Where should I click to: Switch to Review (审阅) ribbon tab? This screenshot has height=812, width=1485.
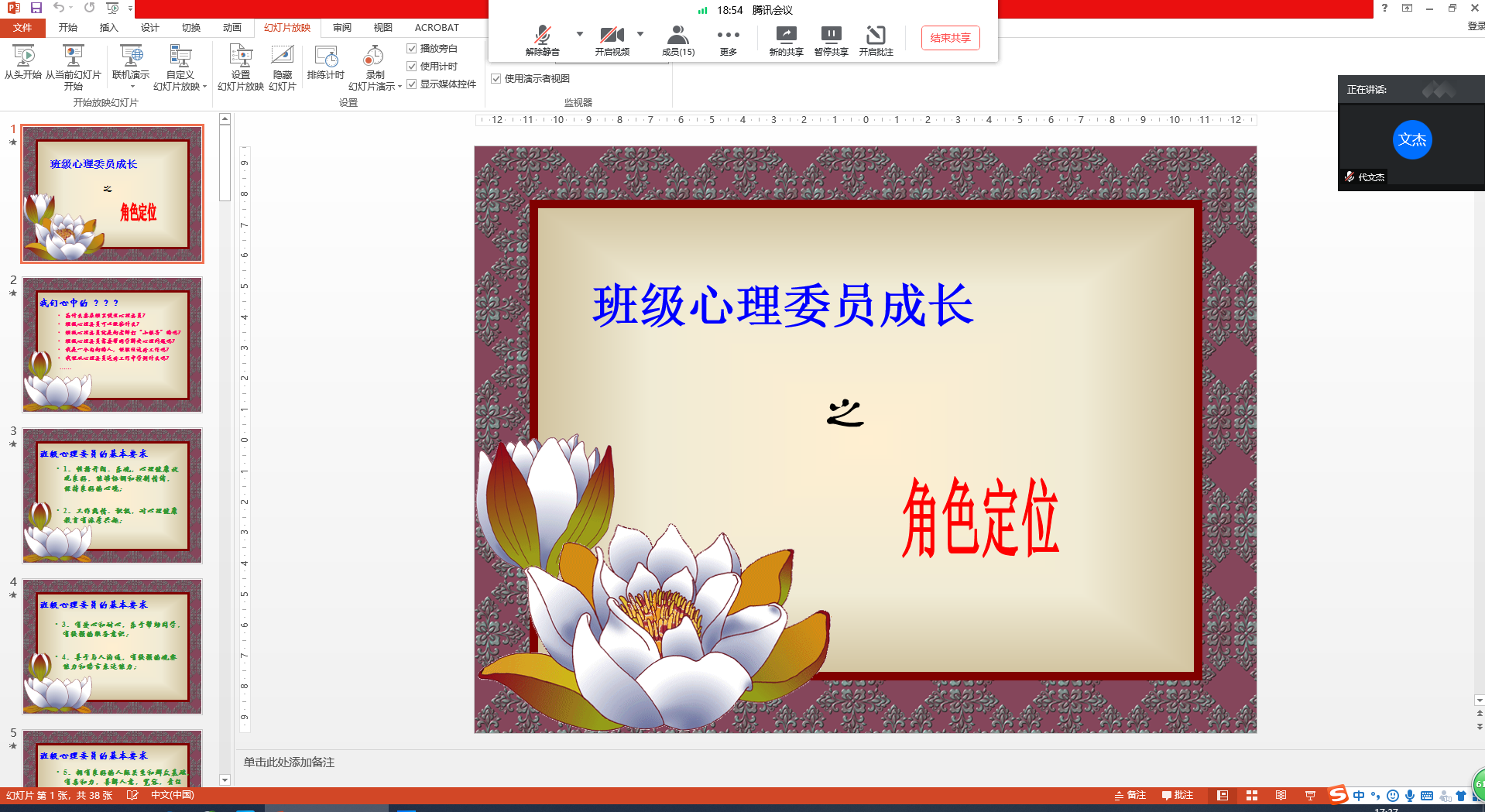coord(342,27)
